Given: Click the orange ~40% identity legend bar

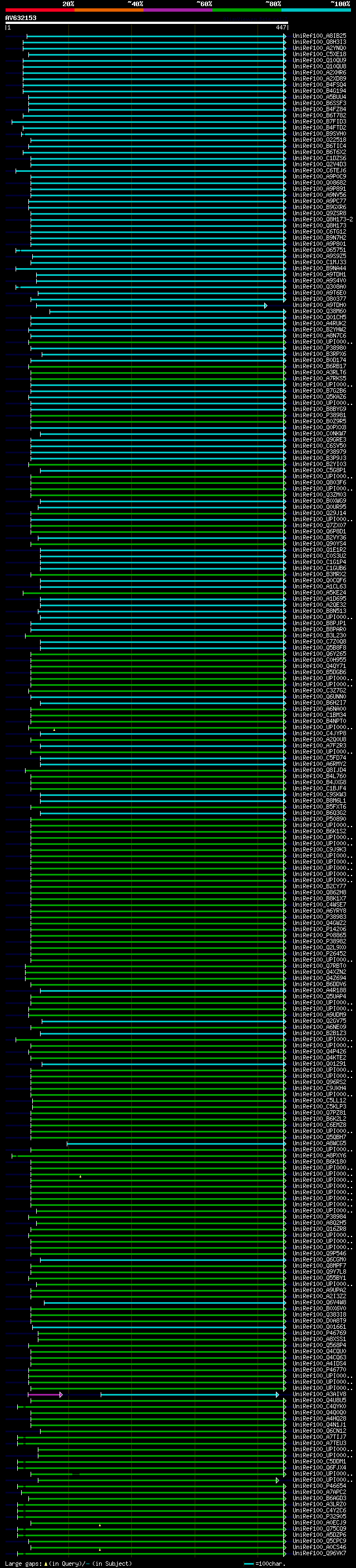Looking at the screenshot, I should tap(109, 10).
